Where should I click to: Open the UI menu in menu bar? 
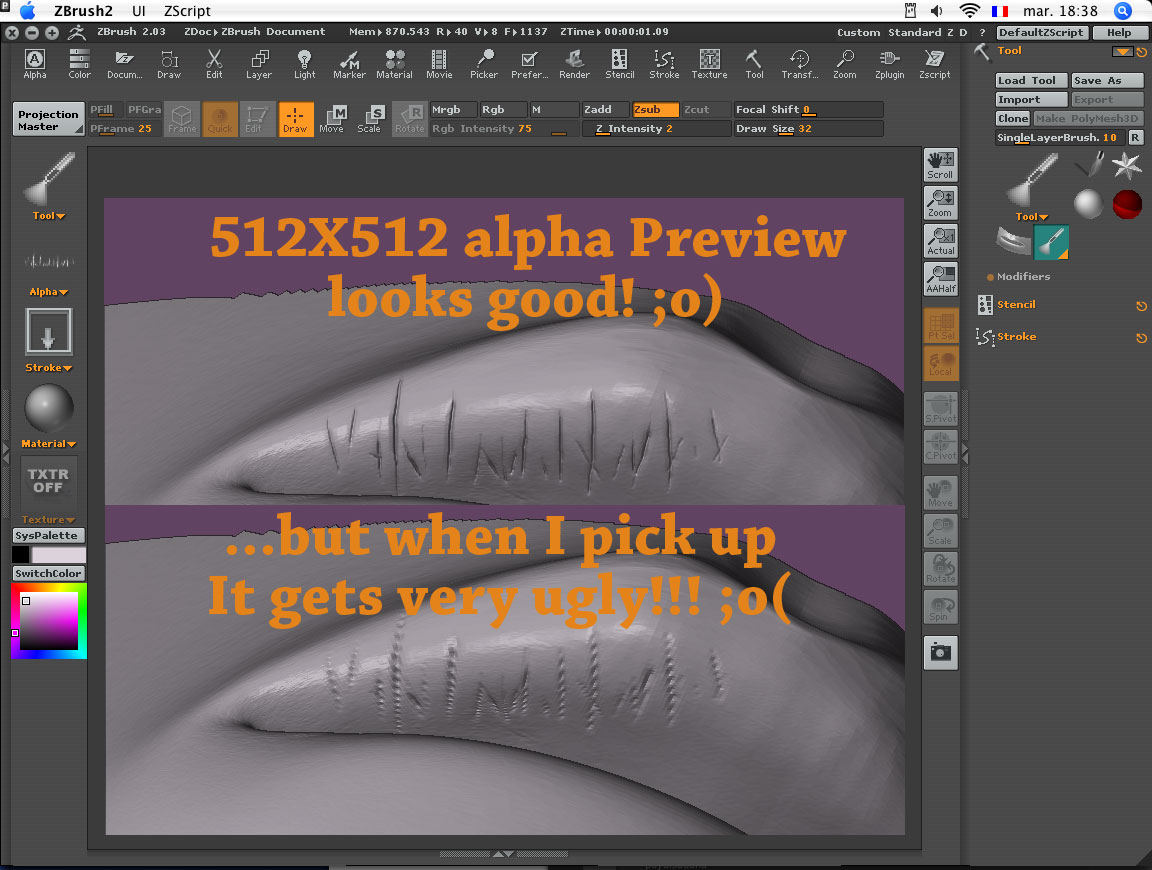(139, 11)
